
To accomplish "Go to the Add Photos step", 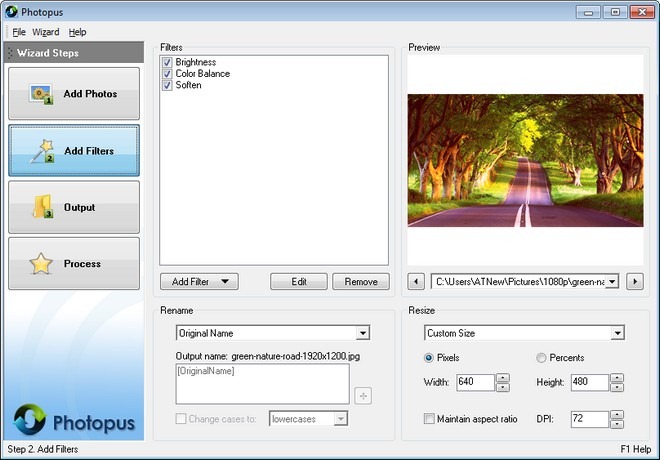I will coord(74,94).
